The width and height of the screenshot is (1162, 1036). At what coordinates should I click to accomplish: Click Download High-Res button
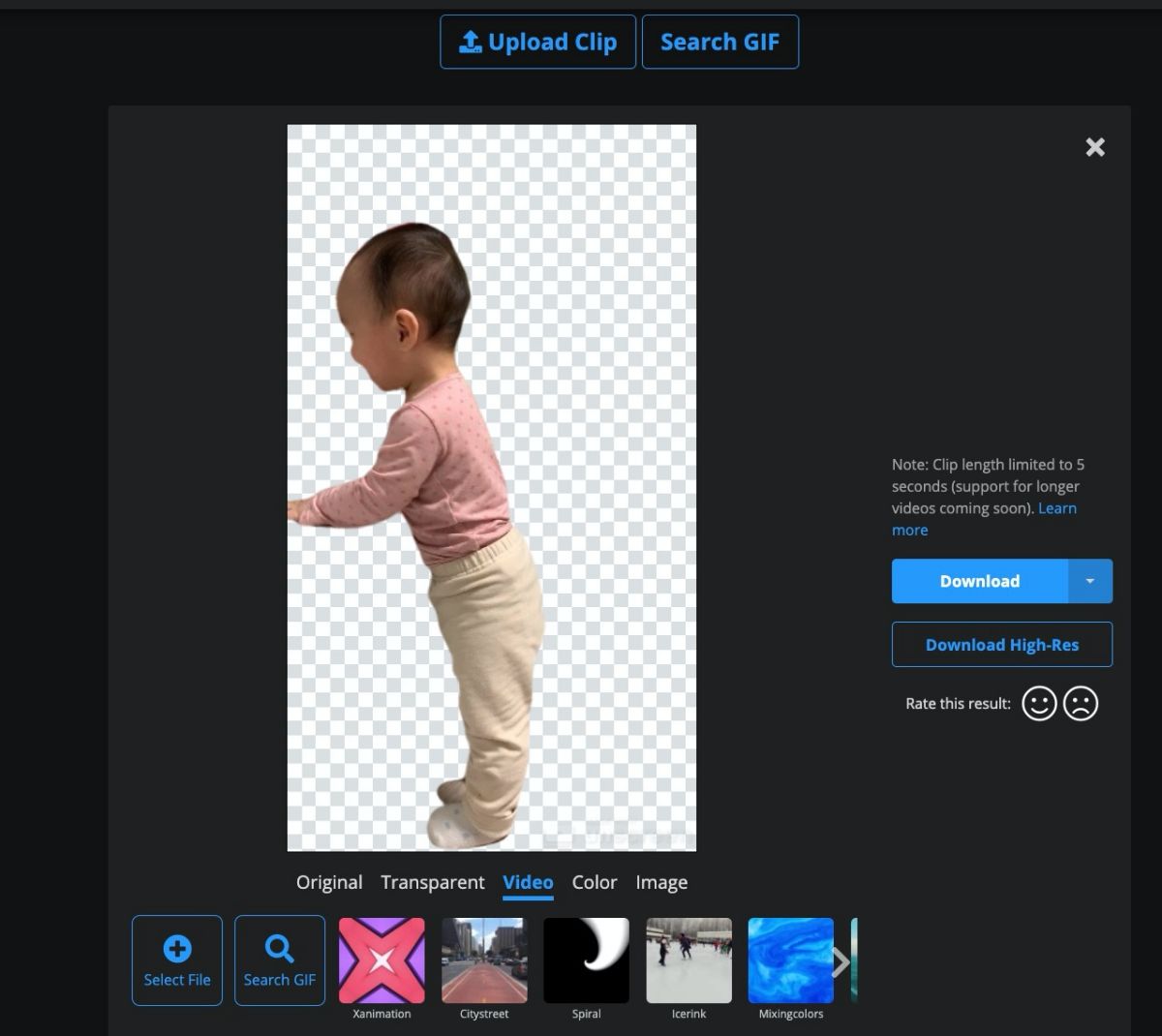point(1001,645)
